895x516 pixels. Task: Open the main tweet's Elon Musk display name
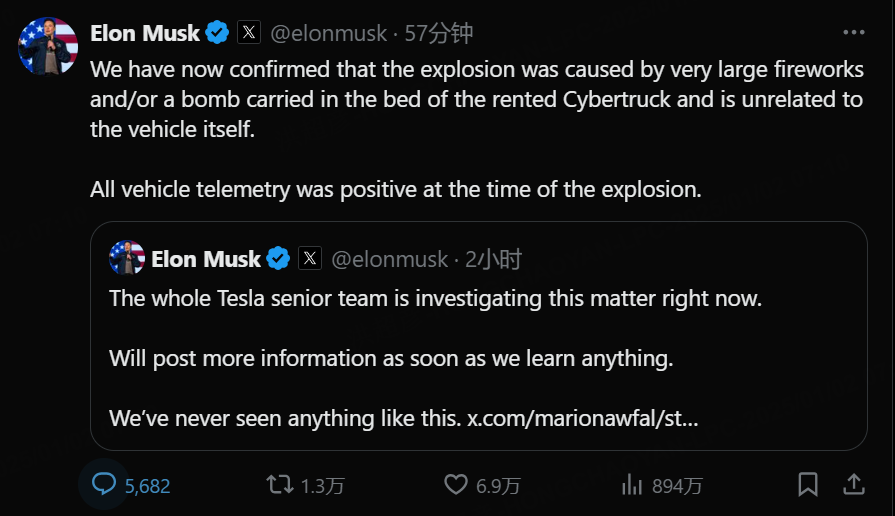tap(145, 33)
